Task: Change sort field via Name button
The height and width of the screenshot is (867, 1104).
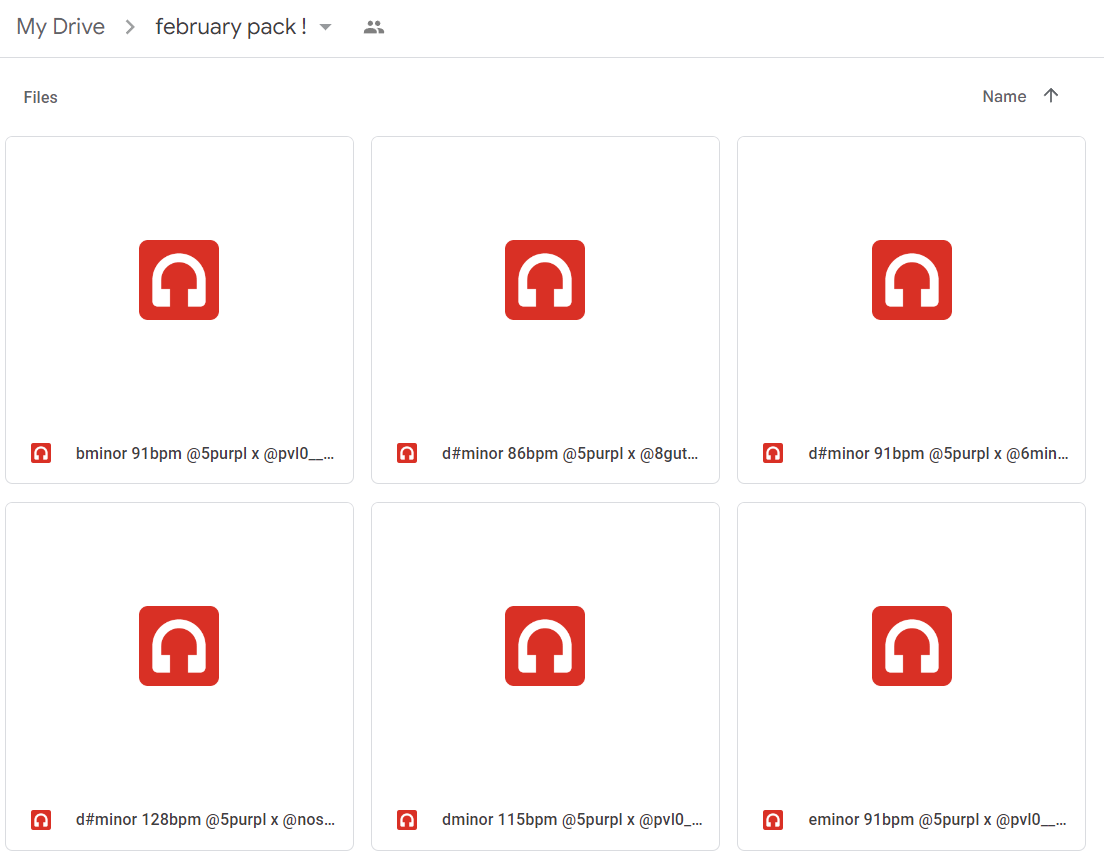Action: tap(1004, 96)
